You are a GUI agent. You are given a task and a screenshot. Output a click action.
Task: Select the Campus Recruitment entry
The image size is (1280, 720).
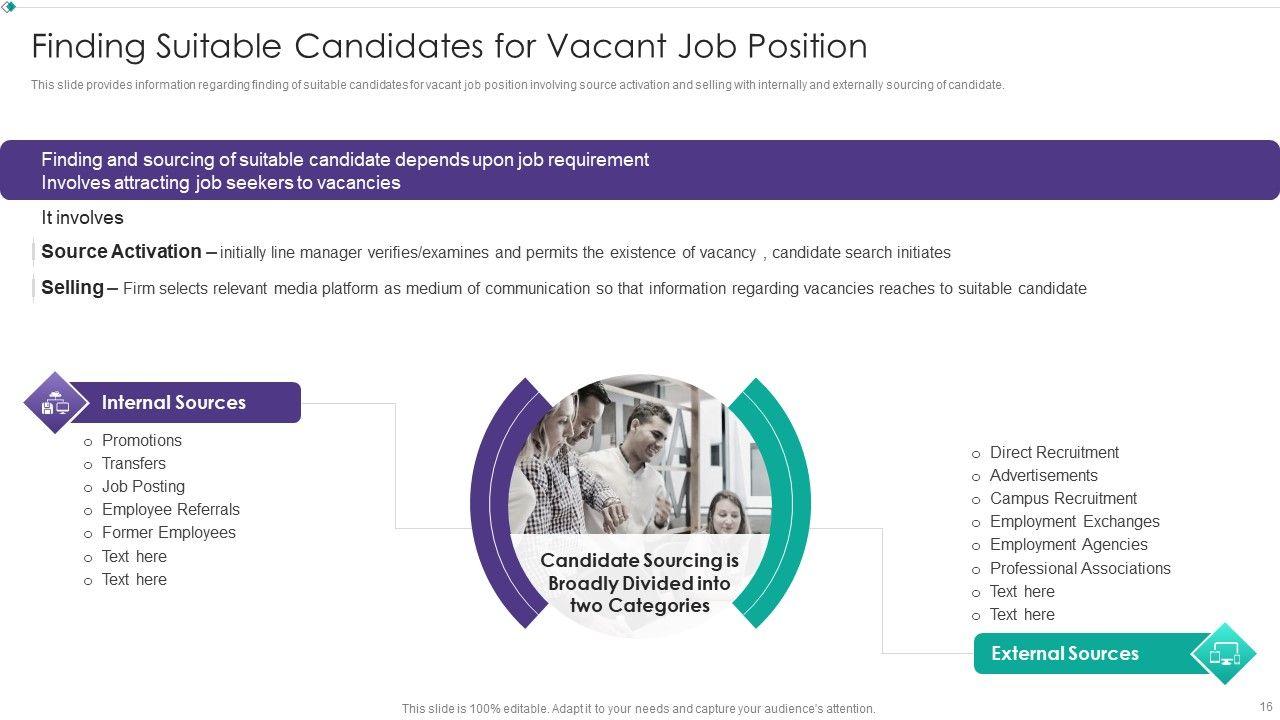(1063, 499)
